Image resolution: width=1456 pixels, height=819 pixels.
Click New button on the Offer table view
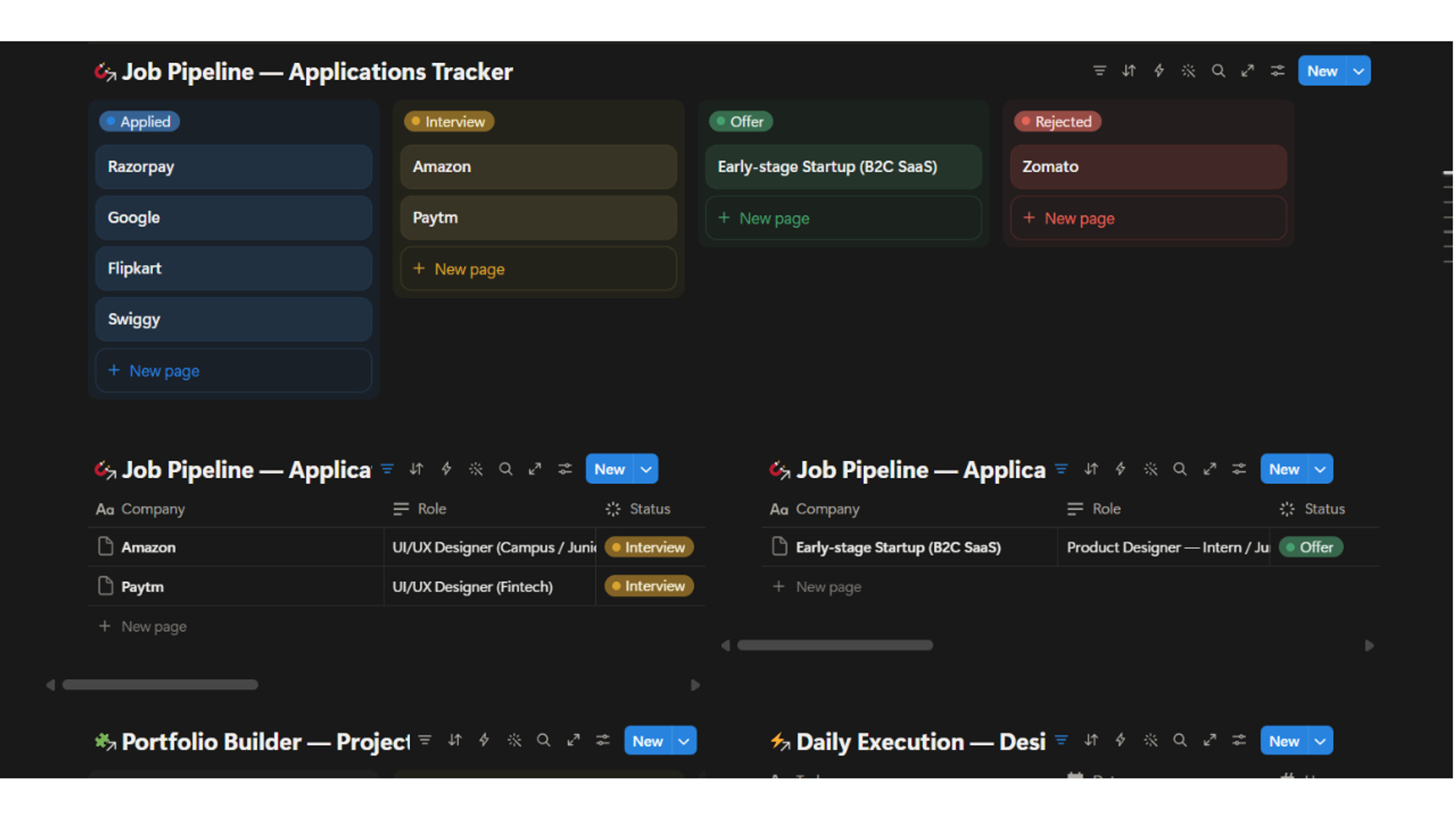pos(1284,469)
